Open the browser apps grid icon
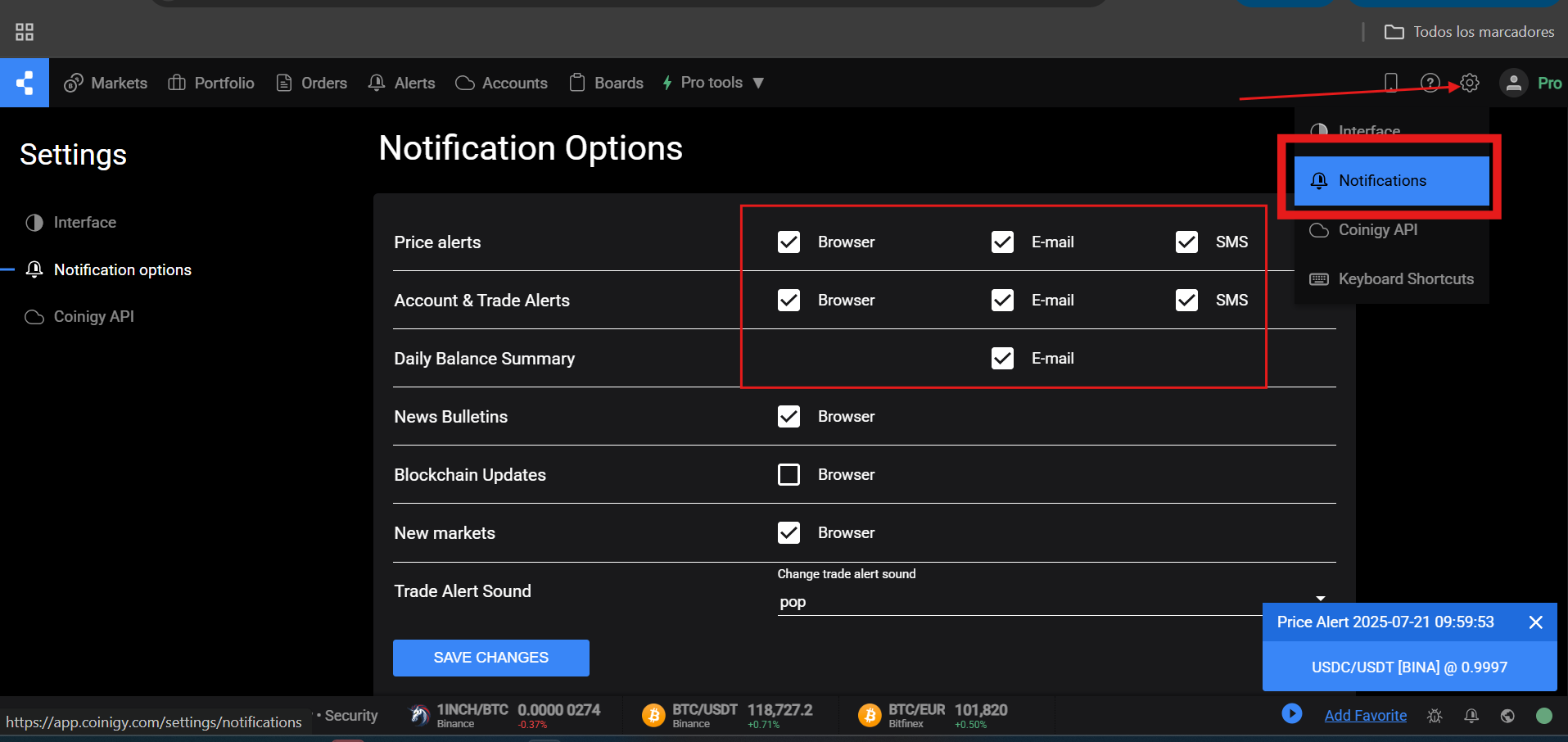The height and width of the screenshot is (742, 1568). click(25, 32)
